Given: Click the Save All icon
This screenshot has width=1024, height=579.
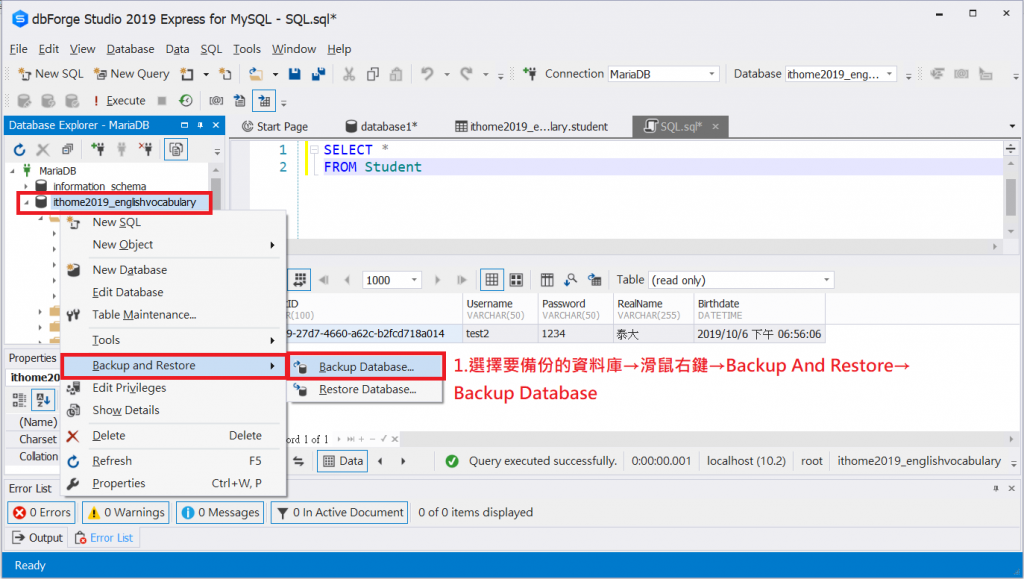Looking at the screenshot, I should (318, 74).
